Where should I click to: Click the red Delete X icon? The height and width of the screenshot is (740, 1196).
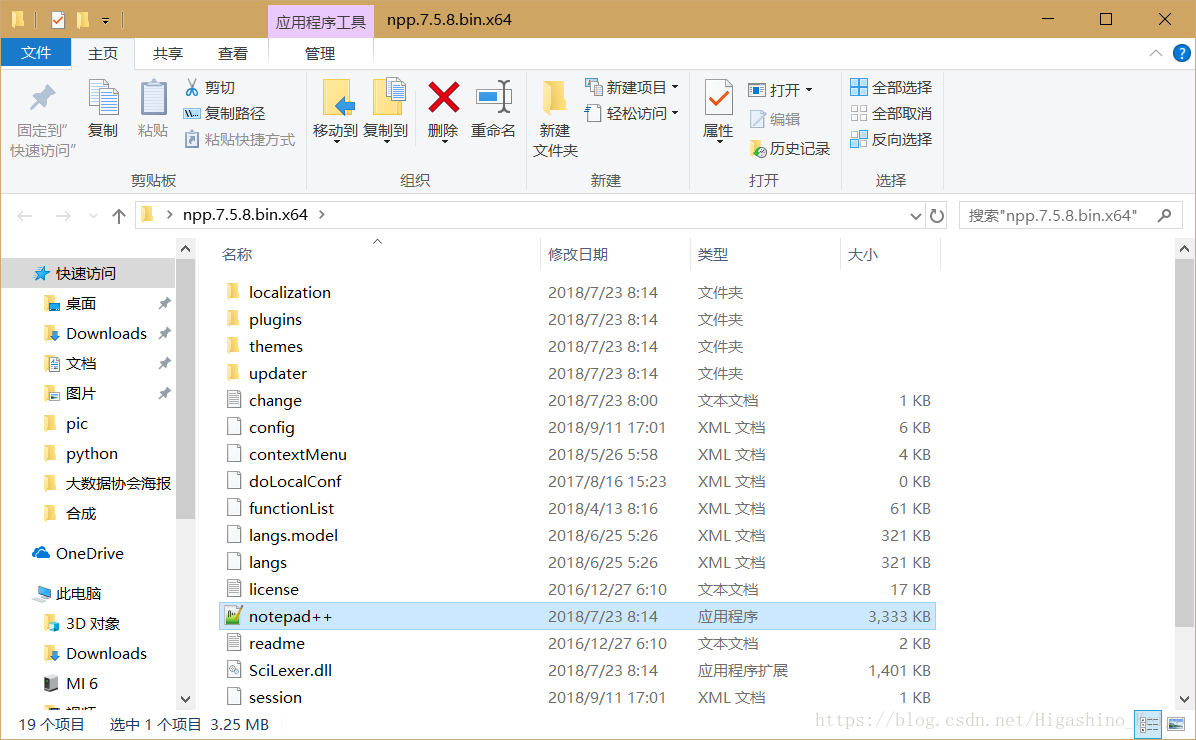click(443, 98)
